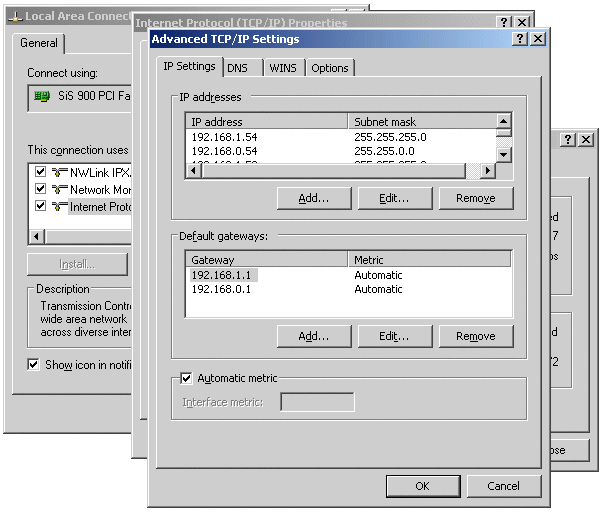Select IP address 192.168.1.54 row

click(341, 137)
